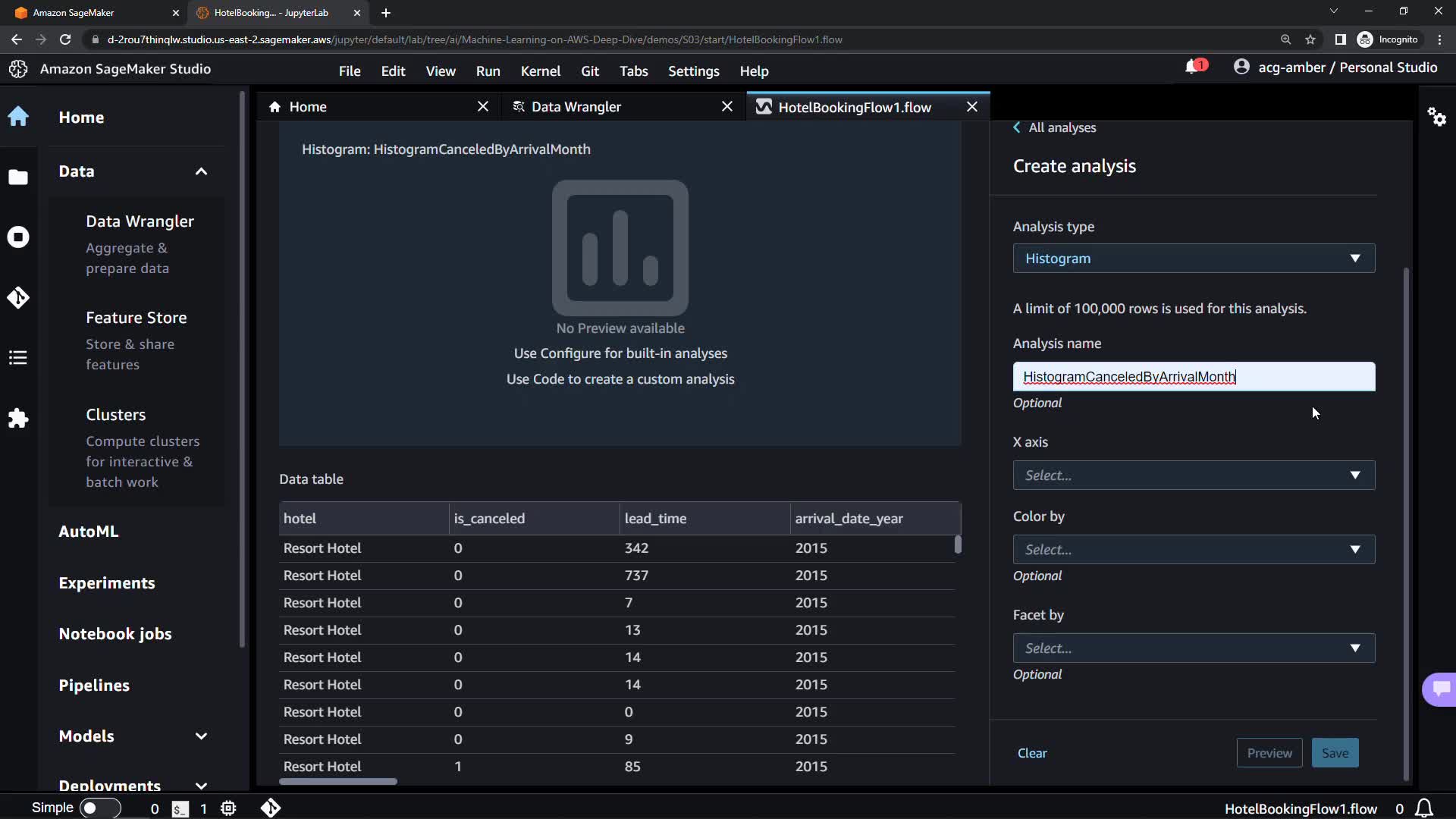The height and width of the screenshot is (819, 1456).
Task: Expand the Models section chevron
Action: 201,736
